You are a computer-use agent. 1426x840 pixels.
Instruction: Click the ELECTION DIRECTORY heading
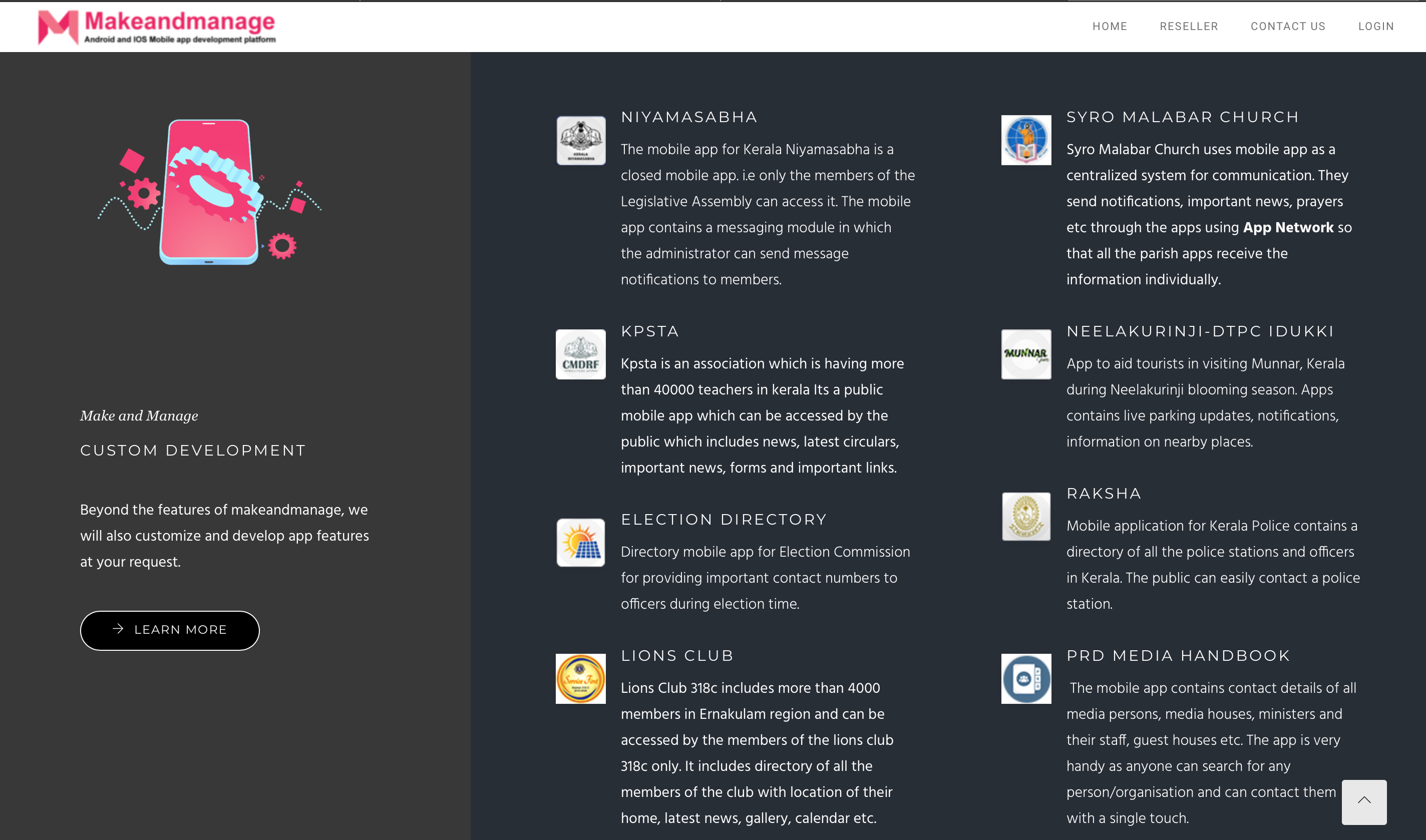724,520
